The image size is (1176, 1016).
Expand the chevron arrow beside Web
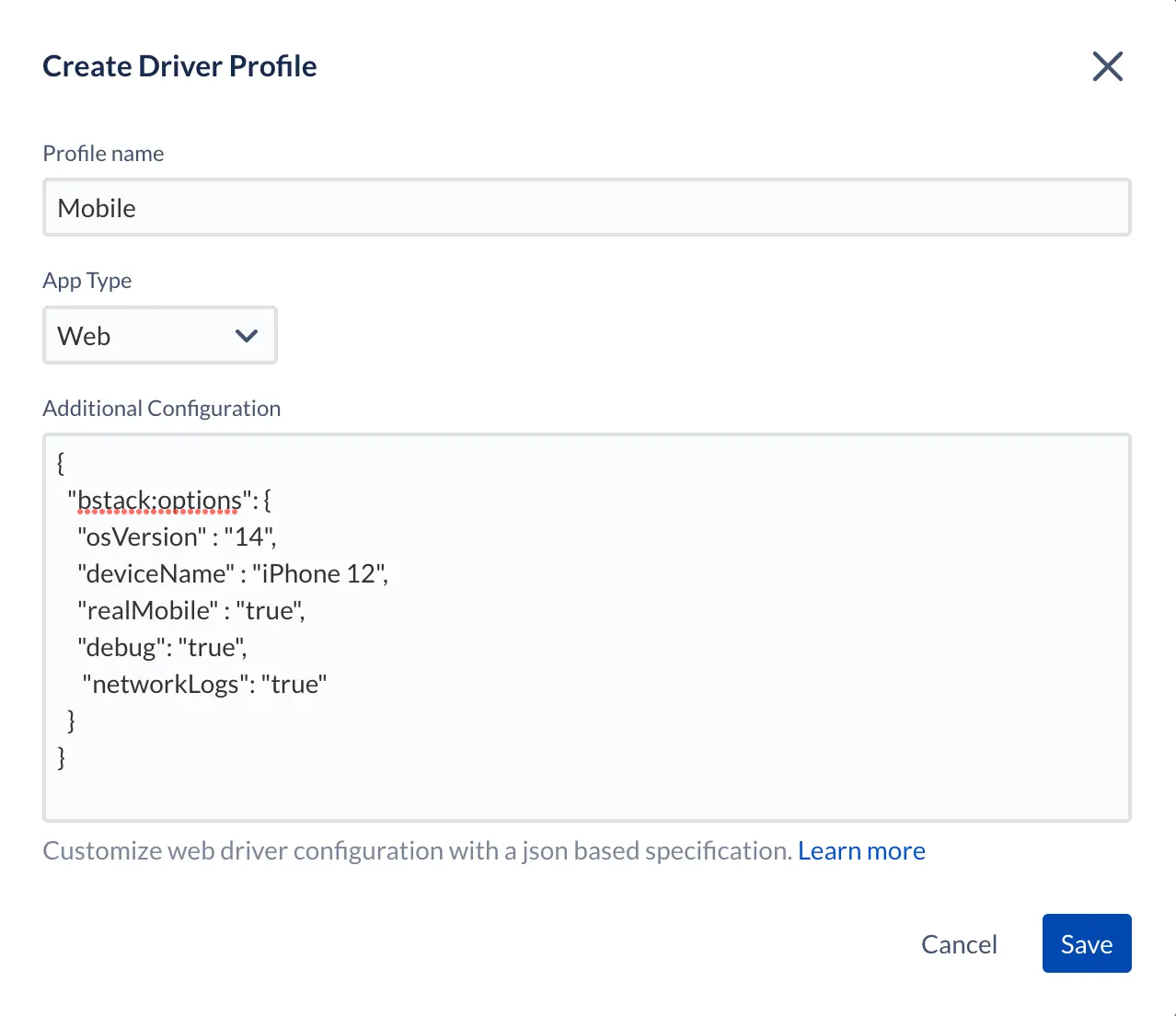246,336
